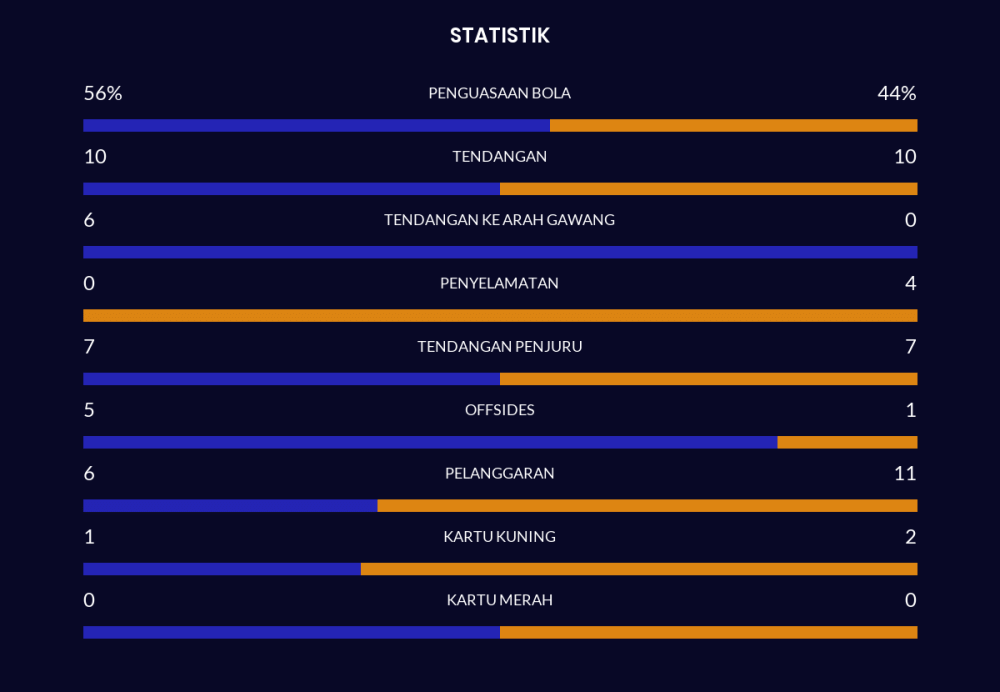Click the left-side offsides value 5
This screenshot has height=692, width=1000.
[x=89, y=410]
